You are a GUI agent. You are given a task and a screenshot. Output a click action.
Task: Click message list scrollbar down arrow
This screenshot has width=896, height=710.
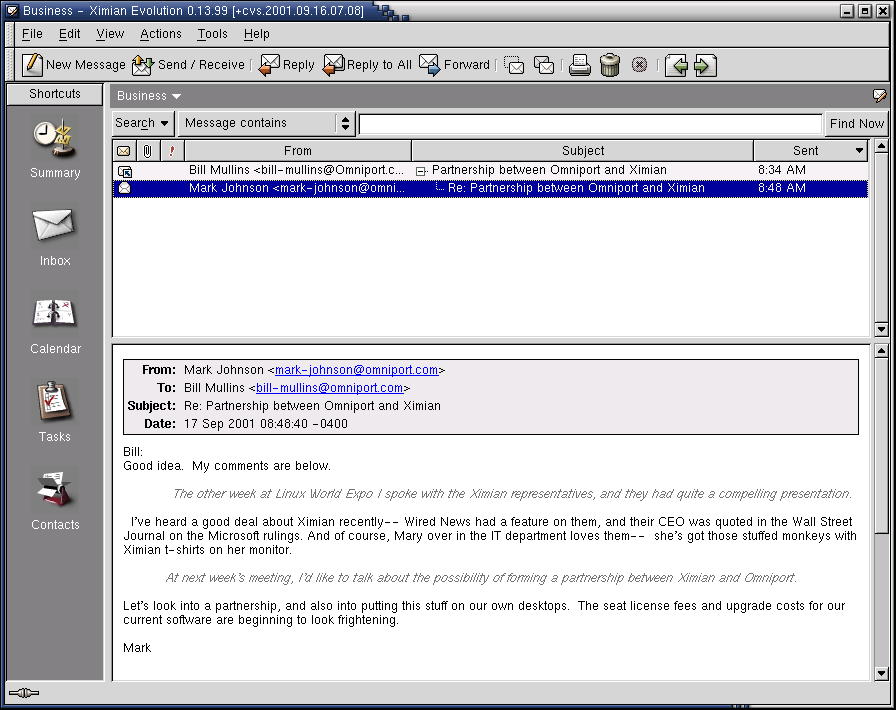point(881,329)
